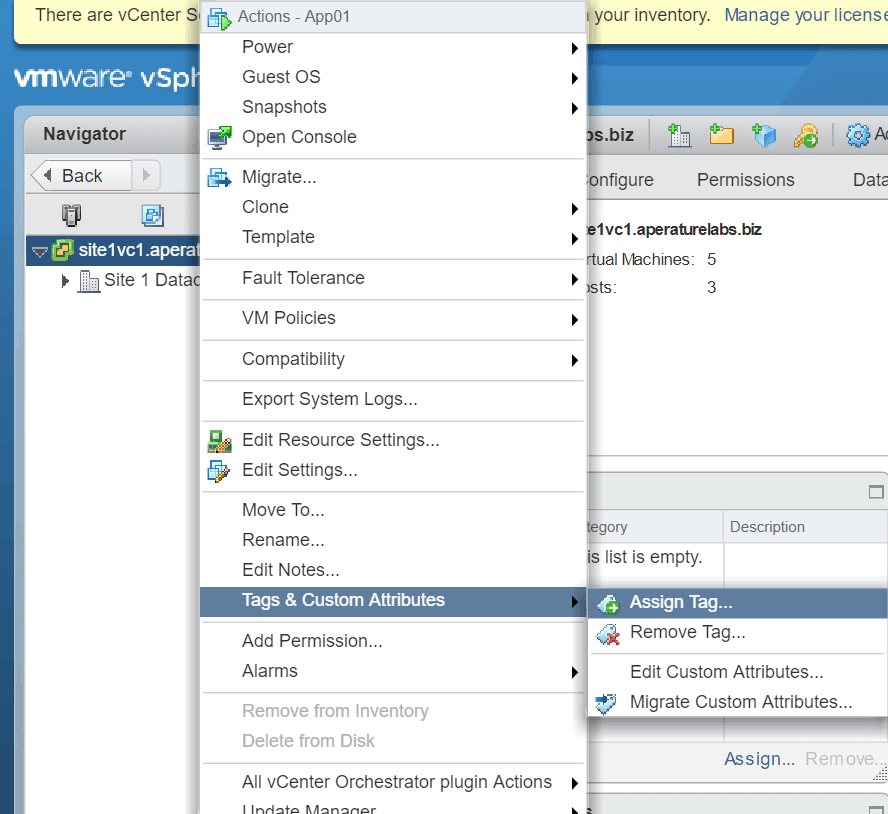
Task: Click the Create new datacenter toolbar icon
Action: 679,135
